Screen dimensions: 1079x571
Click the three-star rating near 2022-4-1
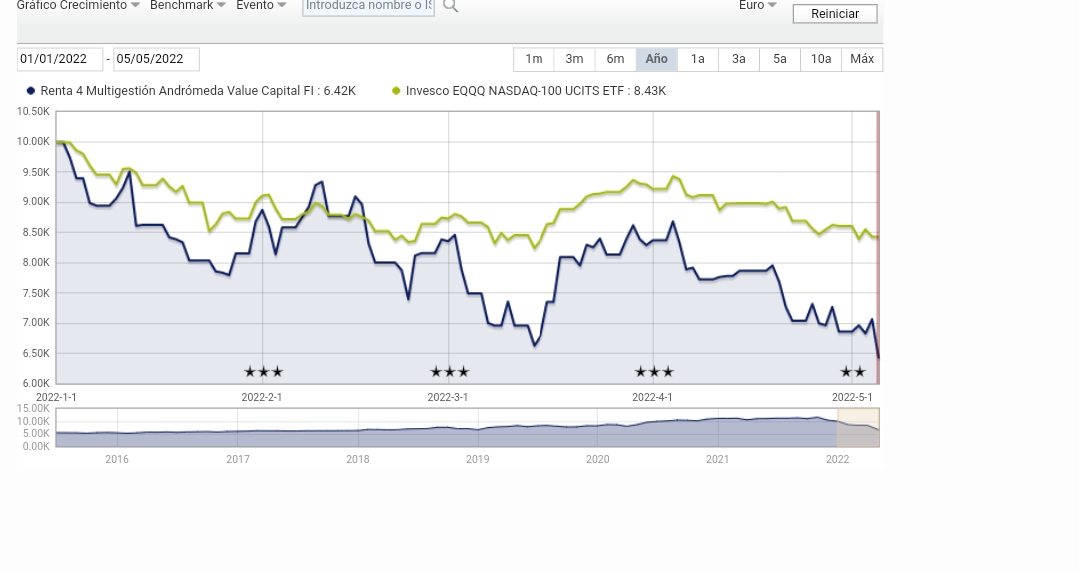tap(654, 372)
